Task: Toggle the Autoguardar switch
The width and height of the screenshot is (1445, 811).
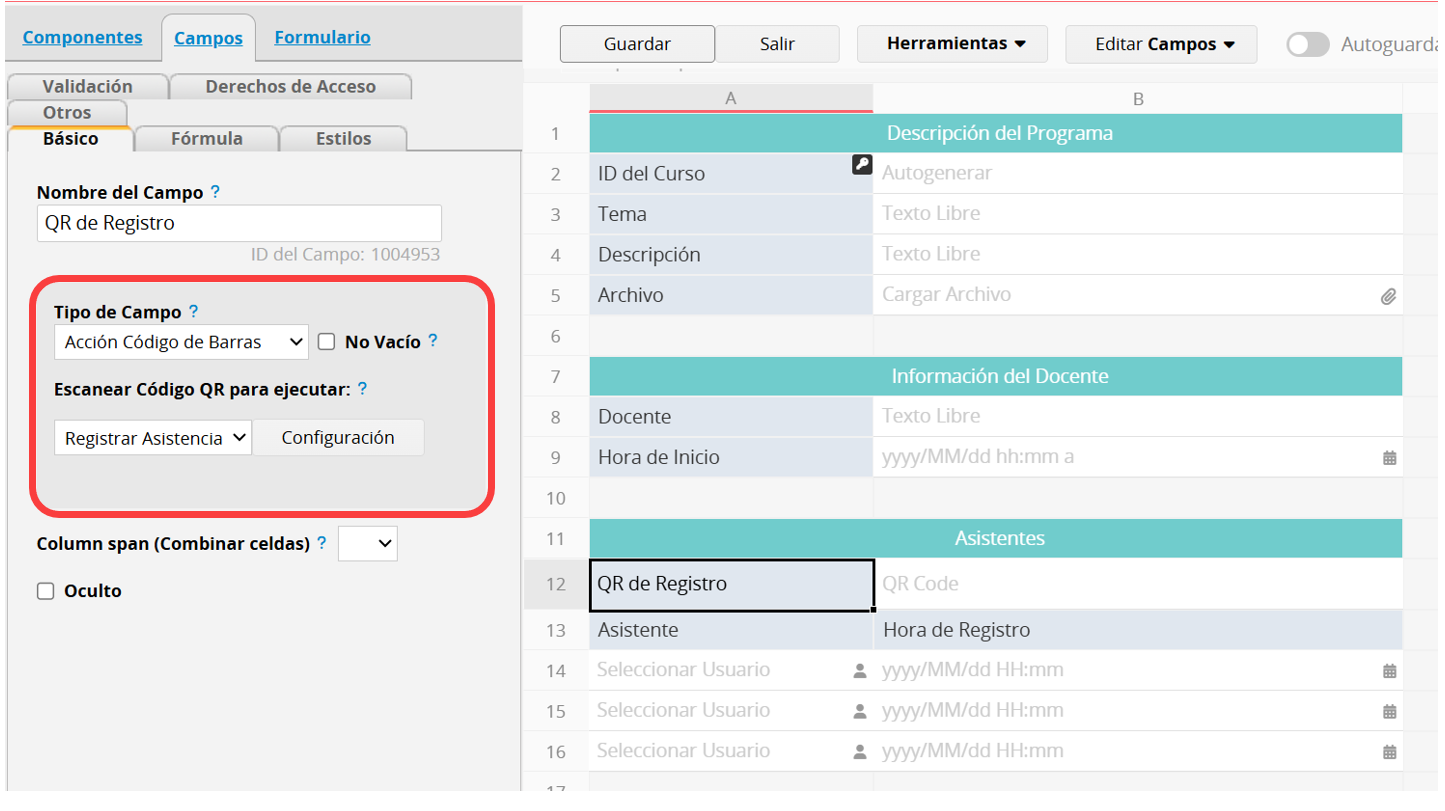Action: 1307,44
